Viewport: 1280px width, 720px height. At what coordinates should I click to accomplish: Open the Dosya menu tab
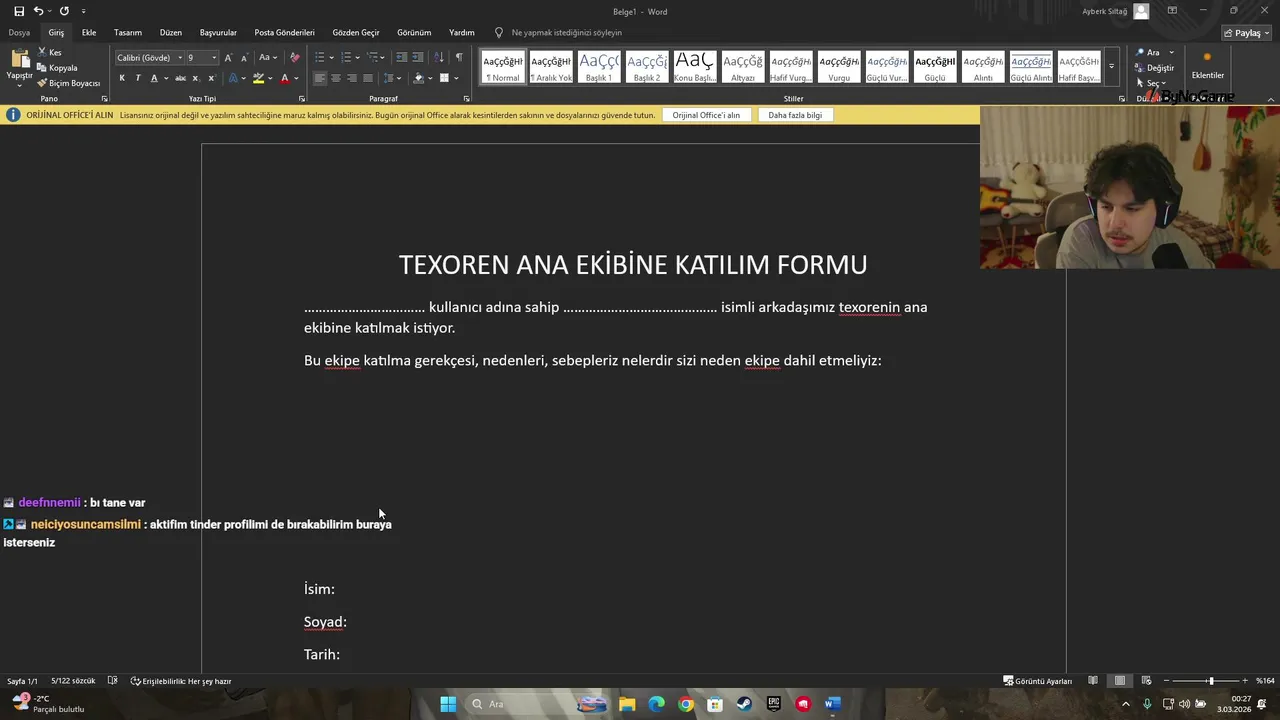[19, 33]
